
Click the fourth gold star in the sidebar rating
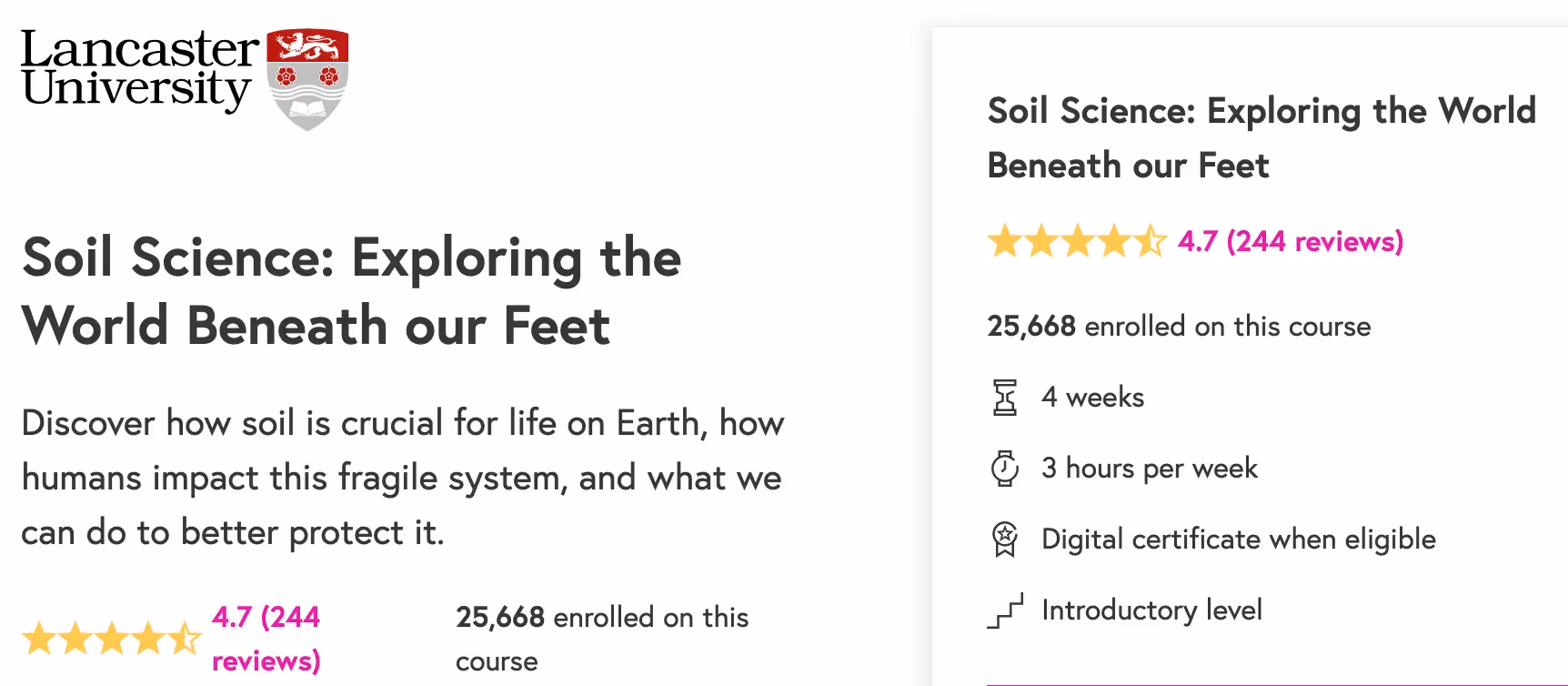[1112, 242]
